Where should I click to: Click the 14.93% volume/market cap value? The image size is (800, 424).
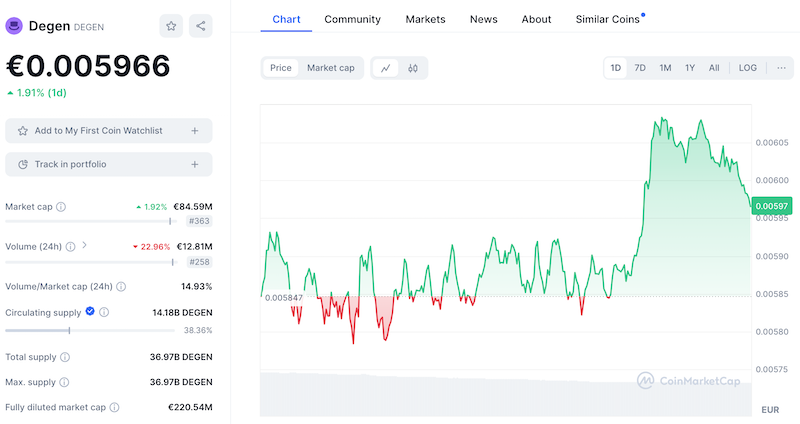coord(196,286)
